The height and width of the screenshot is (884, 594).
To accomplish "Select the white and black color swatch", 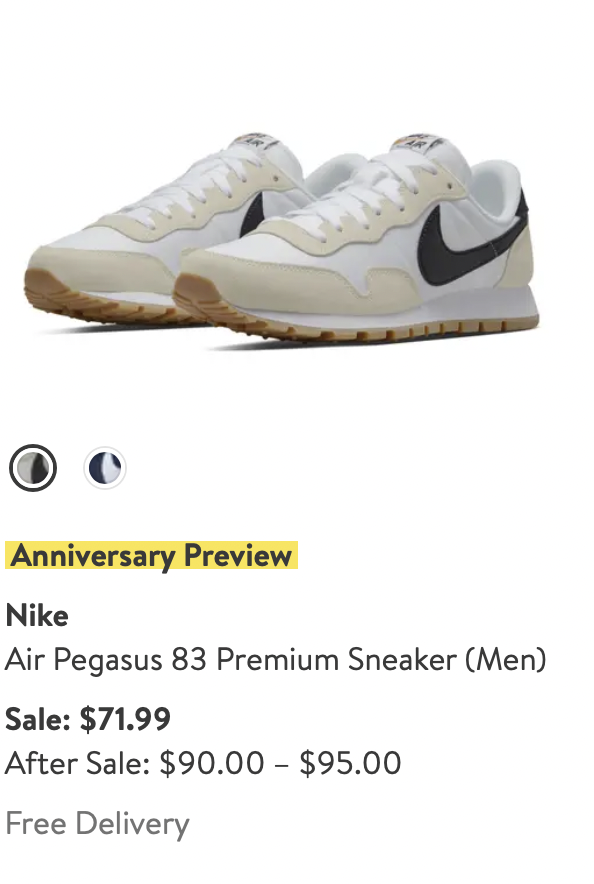I will coord(33,468).
